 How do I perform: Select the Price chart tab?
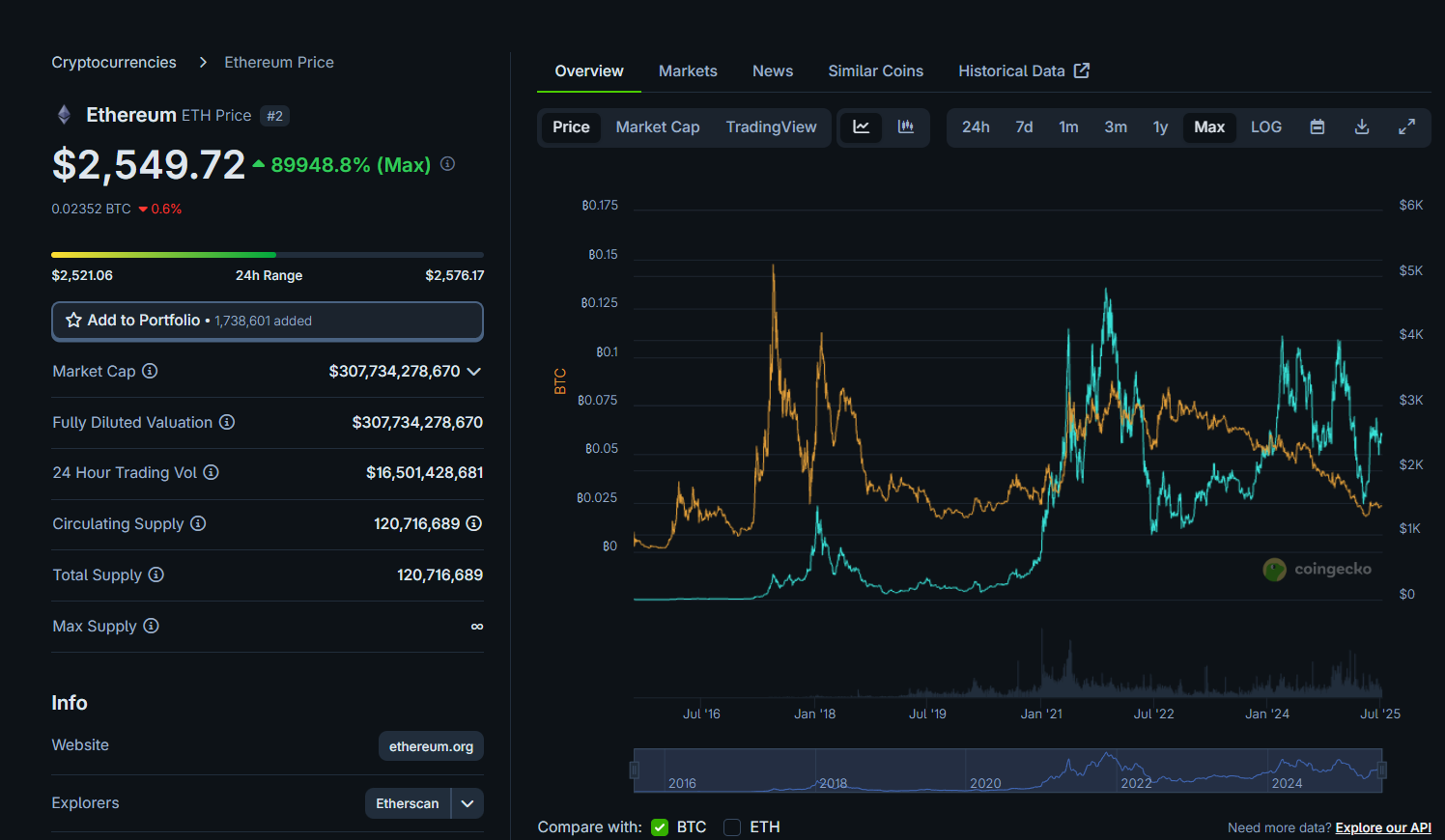point(571,127)
